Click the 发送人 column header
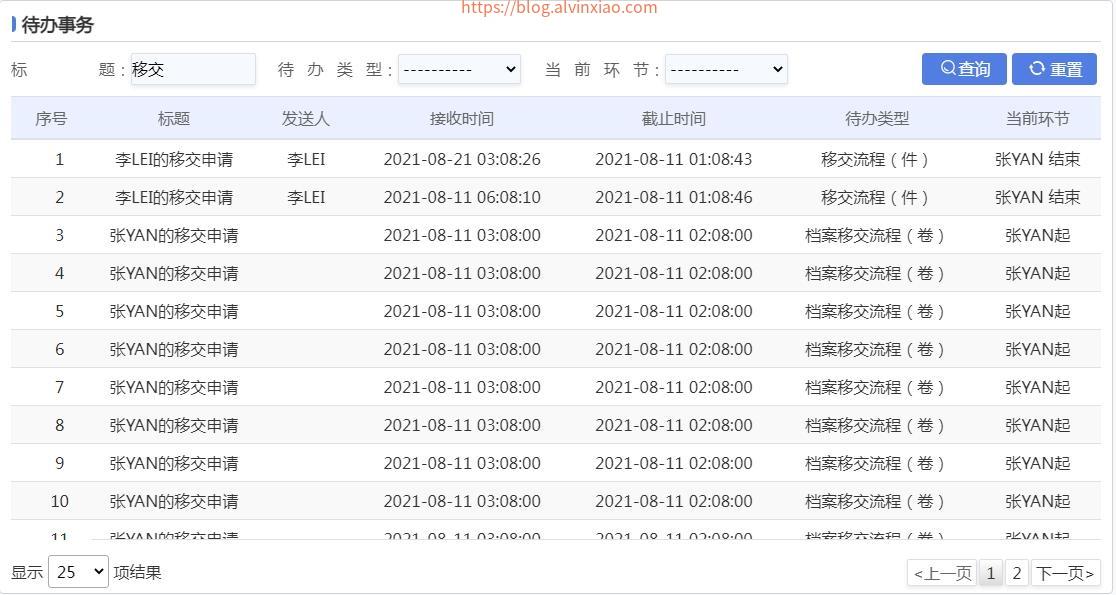 [306, 119]
